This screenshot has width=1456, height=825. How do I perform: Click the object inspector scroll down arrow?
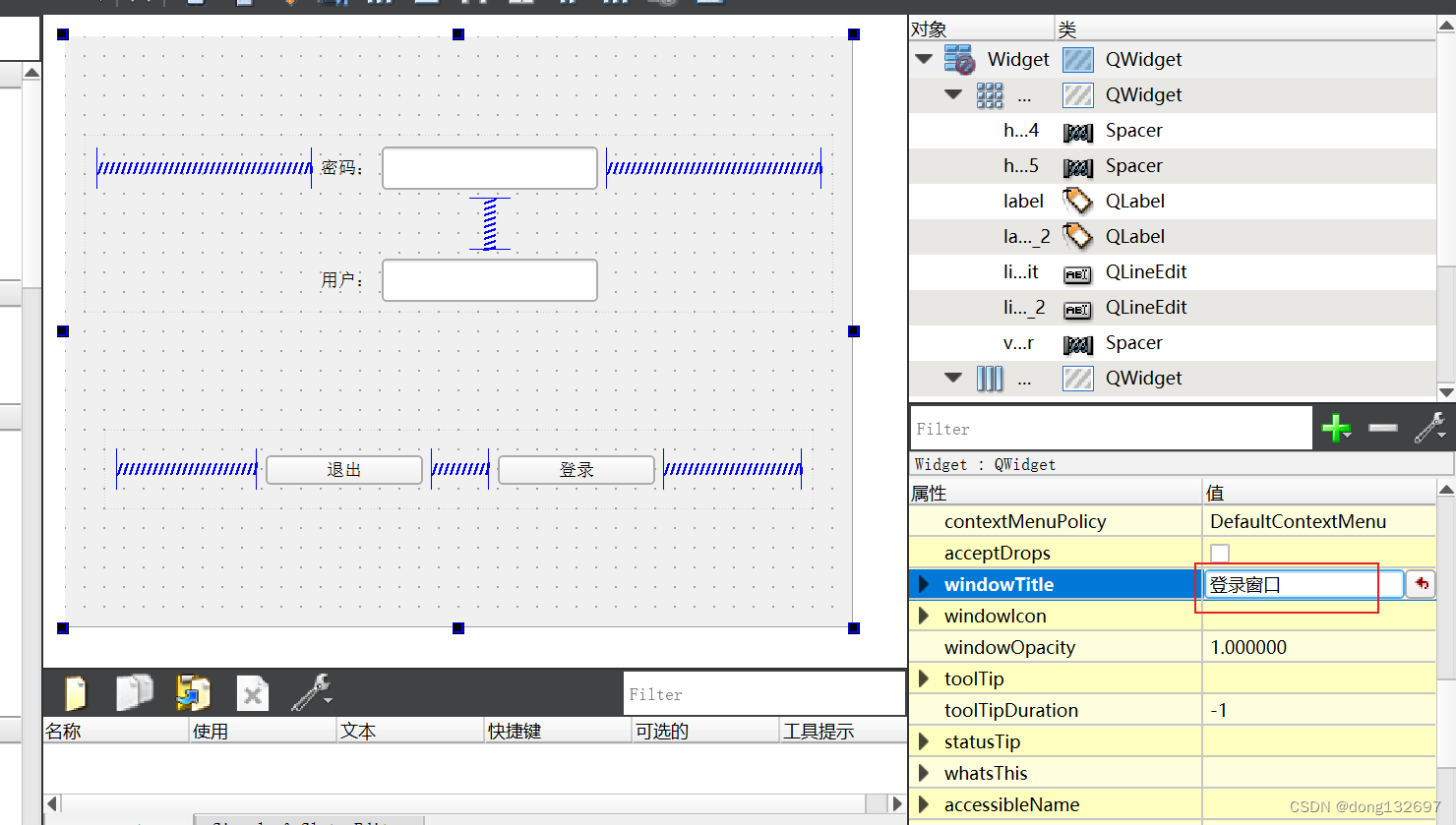[x=1446, y=390]
